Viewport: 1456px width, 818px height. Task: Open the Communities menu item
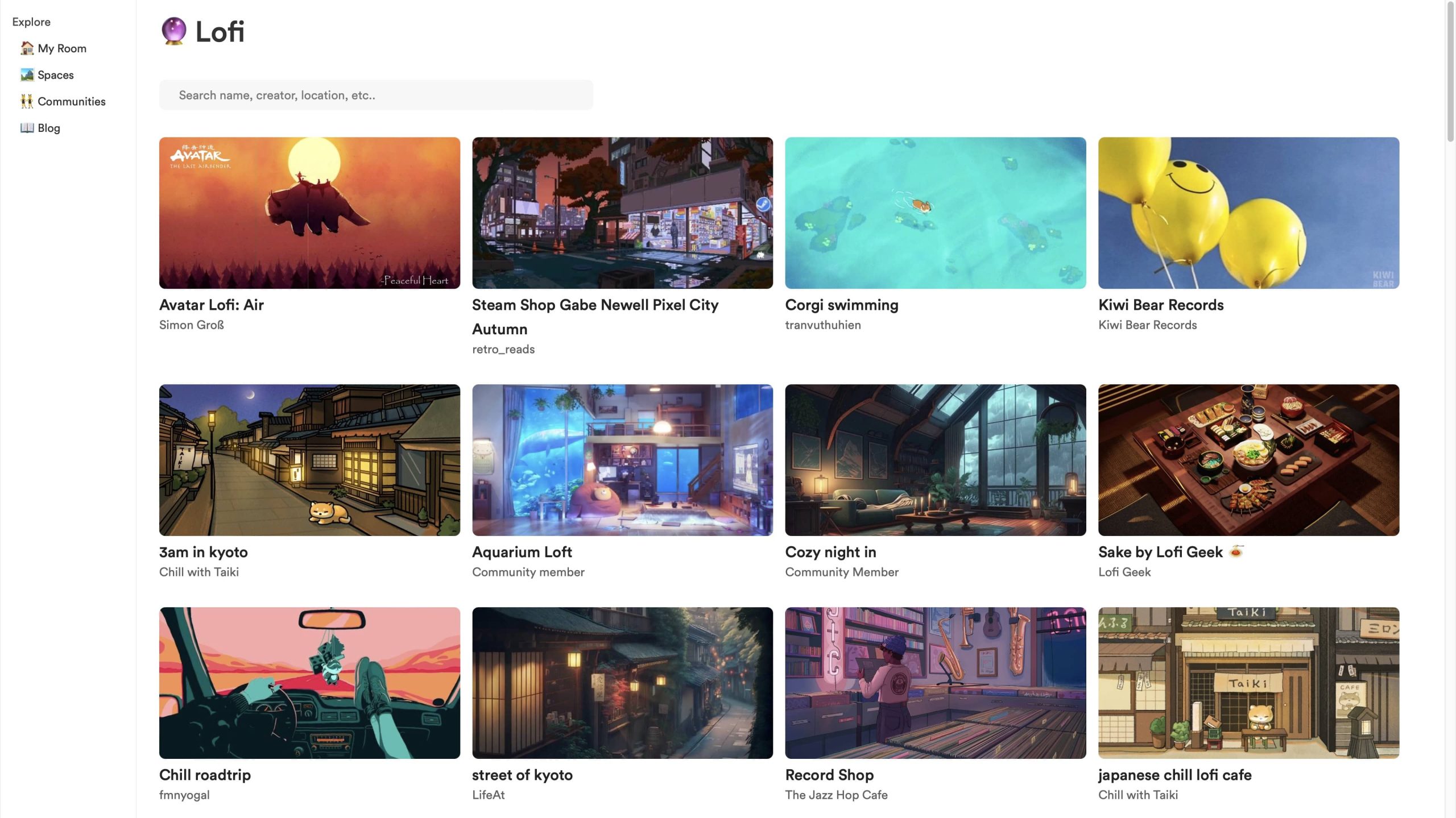(x=71, y=101)
